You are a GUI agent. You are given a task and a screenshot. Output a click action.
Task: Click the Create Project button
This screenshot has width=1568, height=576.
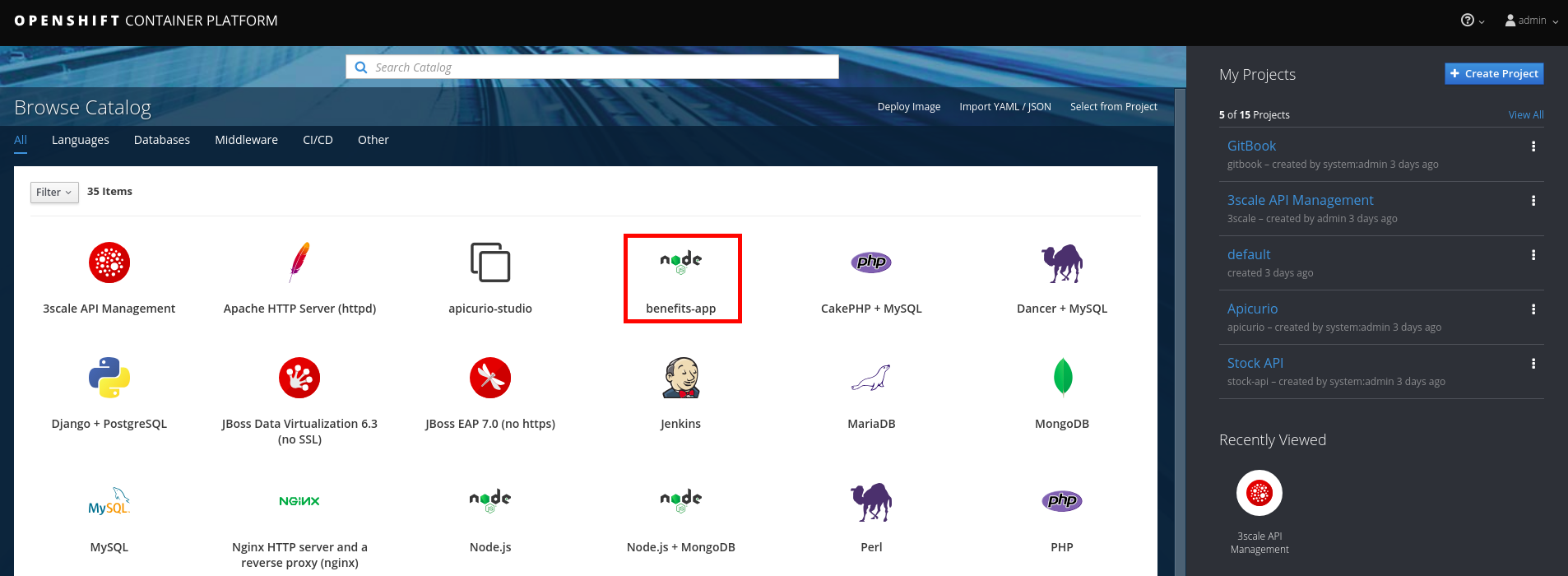coord(1494,74)
